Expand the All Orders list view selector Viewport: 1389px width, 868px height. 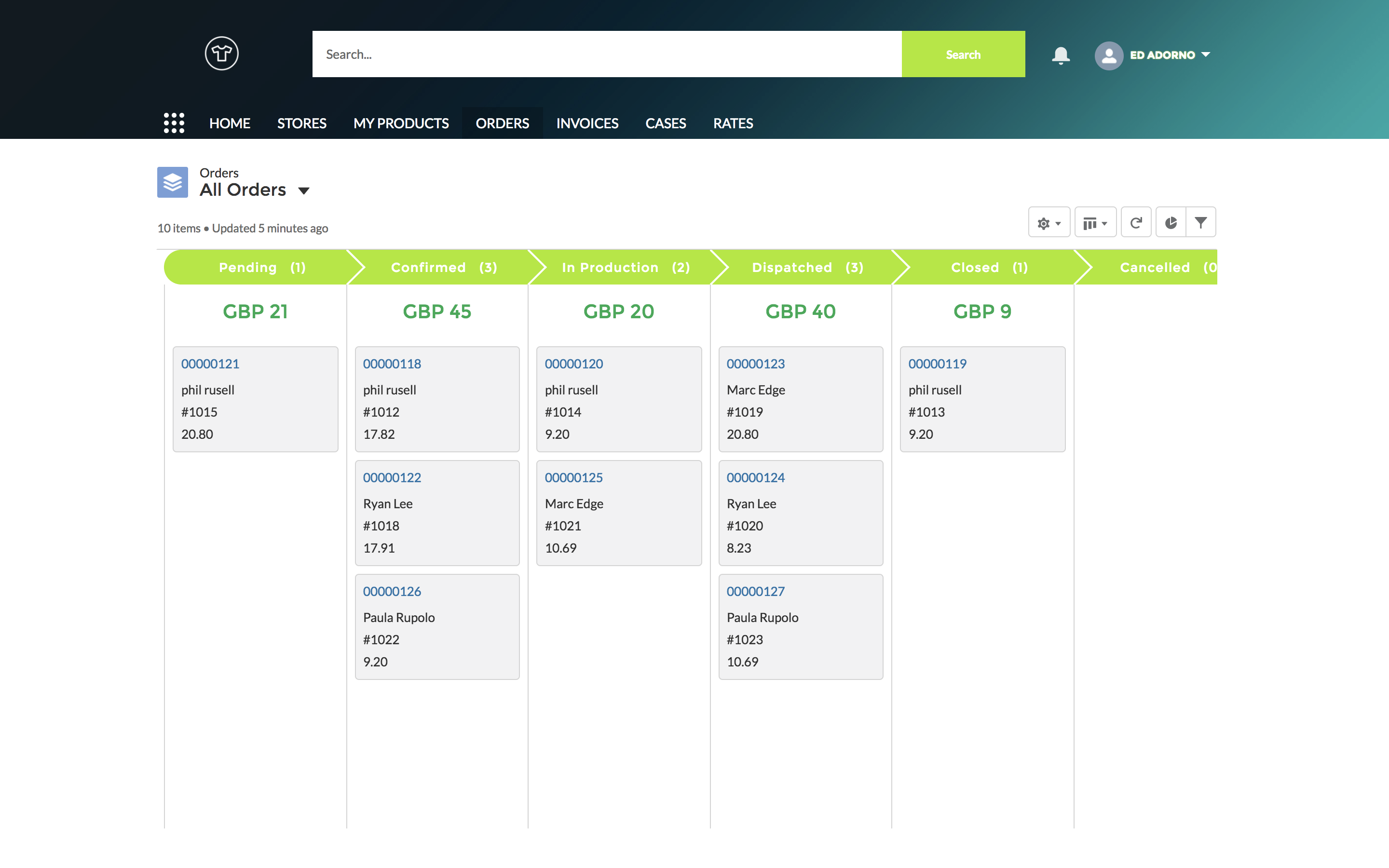click(x=304, y=190)
